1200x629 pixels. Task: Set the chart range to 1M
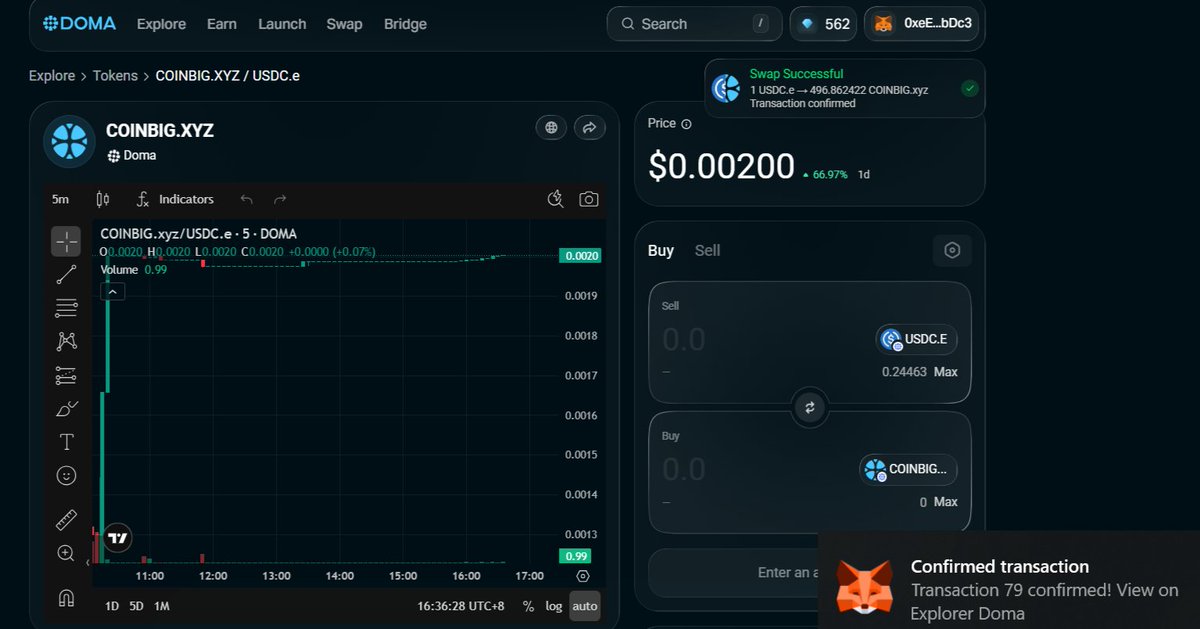pos(162,606)
